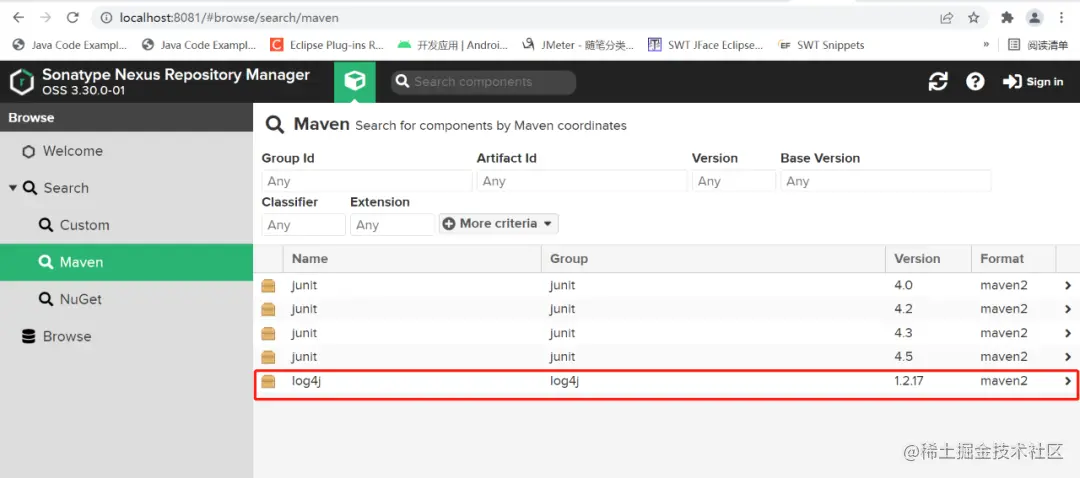Open the Chrome three-dot menu
This screenshot has height=478, width=1080.
click(1061, 18)
